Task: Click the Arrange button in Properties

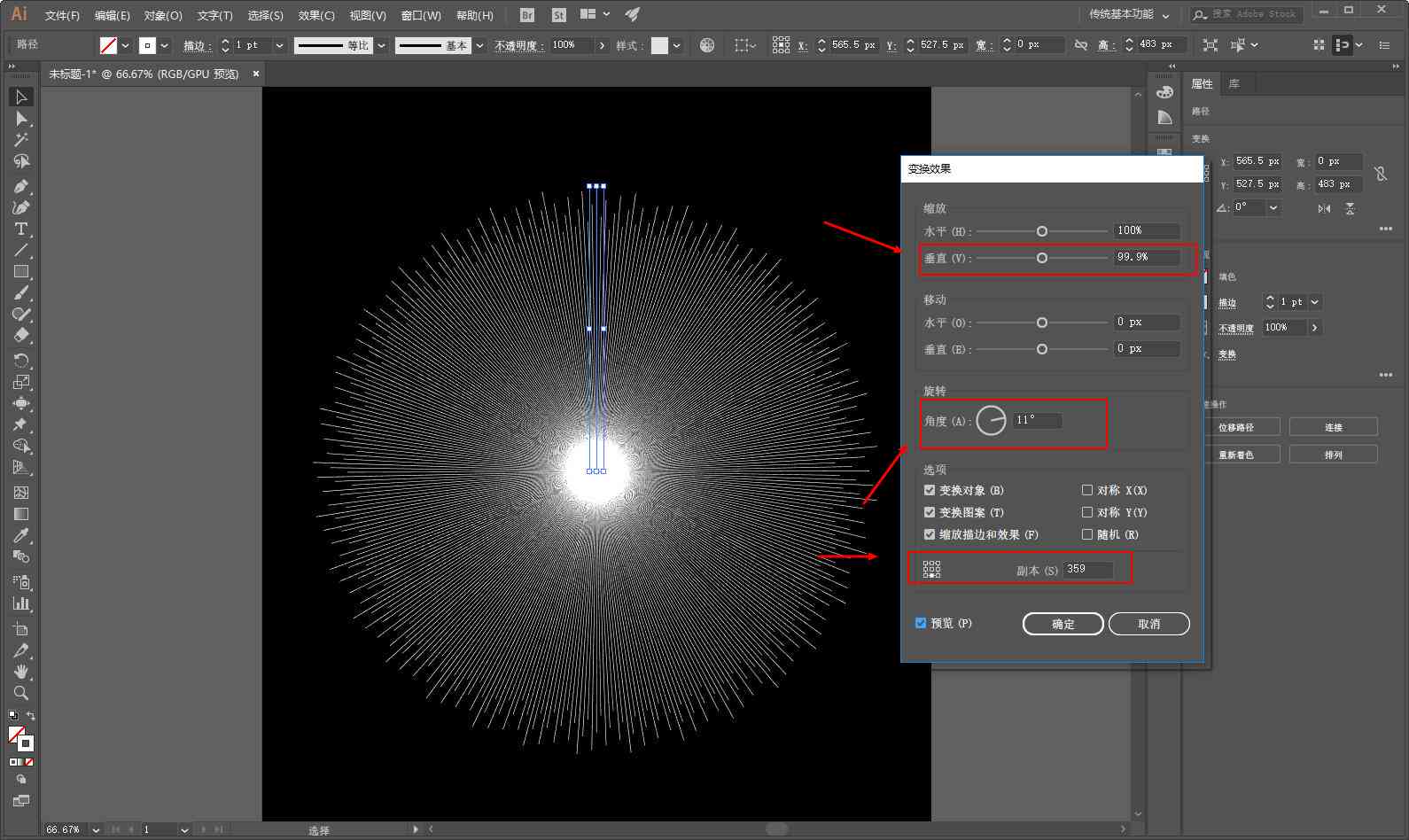Action: pos(1333,455)
